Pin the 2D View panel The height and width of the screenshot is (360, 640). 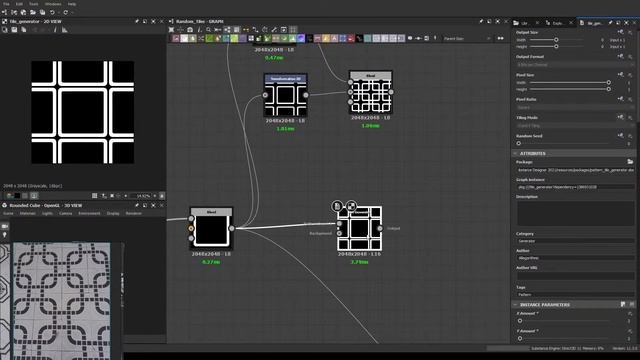[137, 21]
